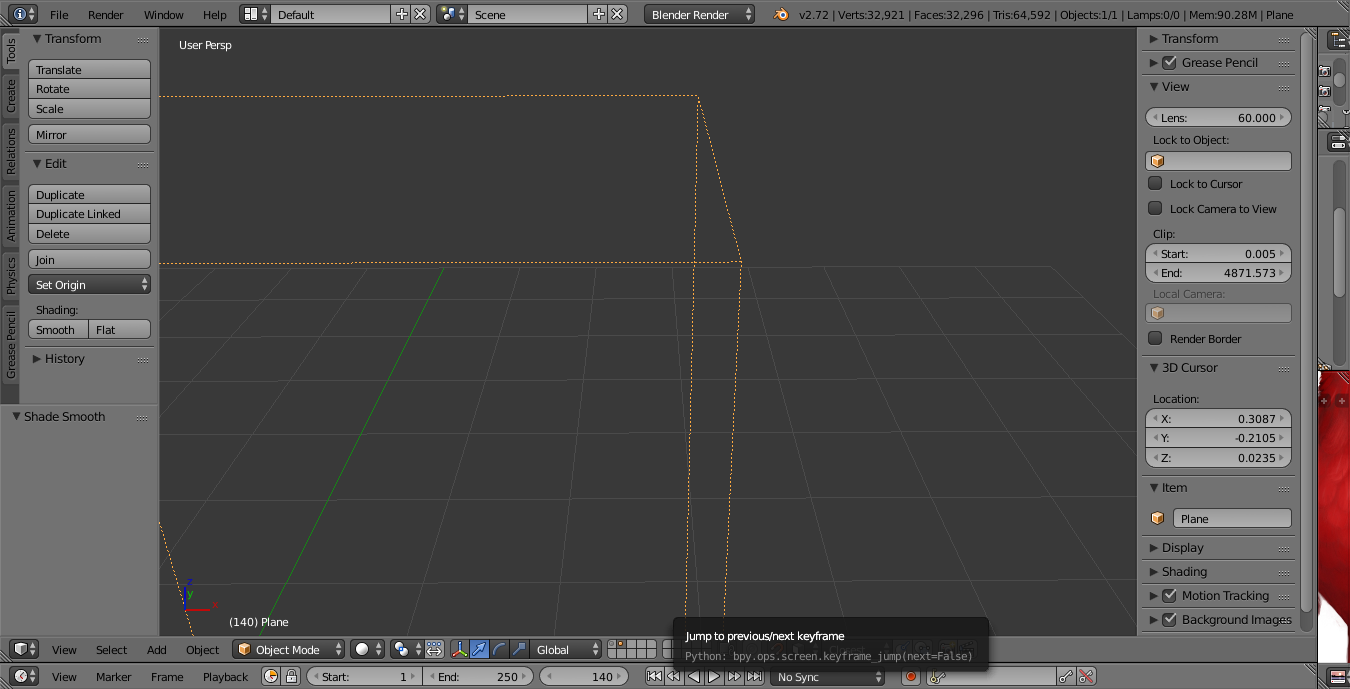
Task: Toggle manipulate center points icon
Action: pos(434,649)
